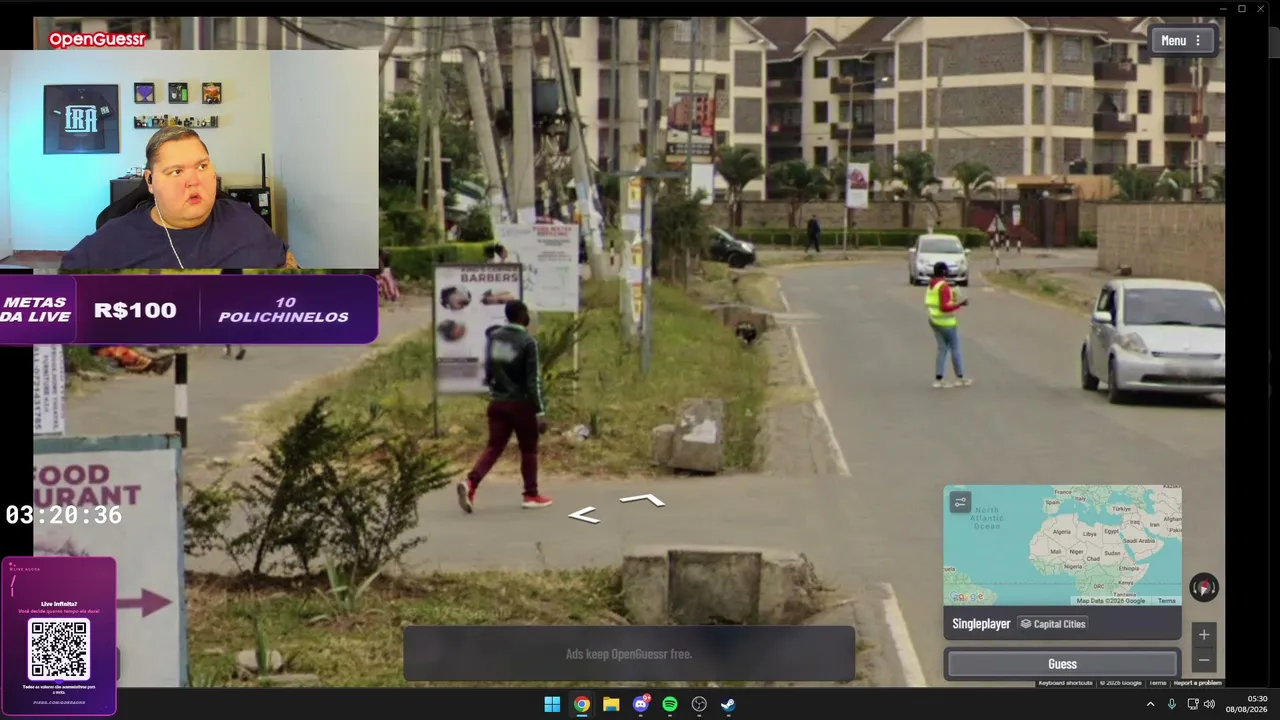Open network status tray icon
Image resolution: width=1280 pixels, height=720 pixels.
(x=1192, y=704)
